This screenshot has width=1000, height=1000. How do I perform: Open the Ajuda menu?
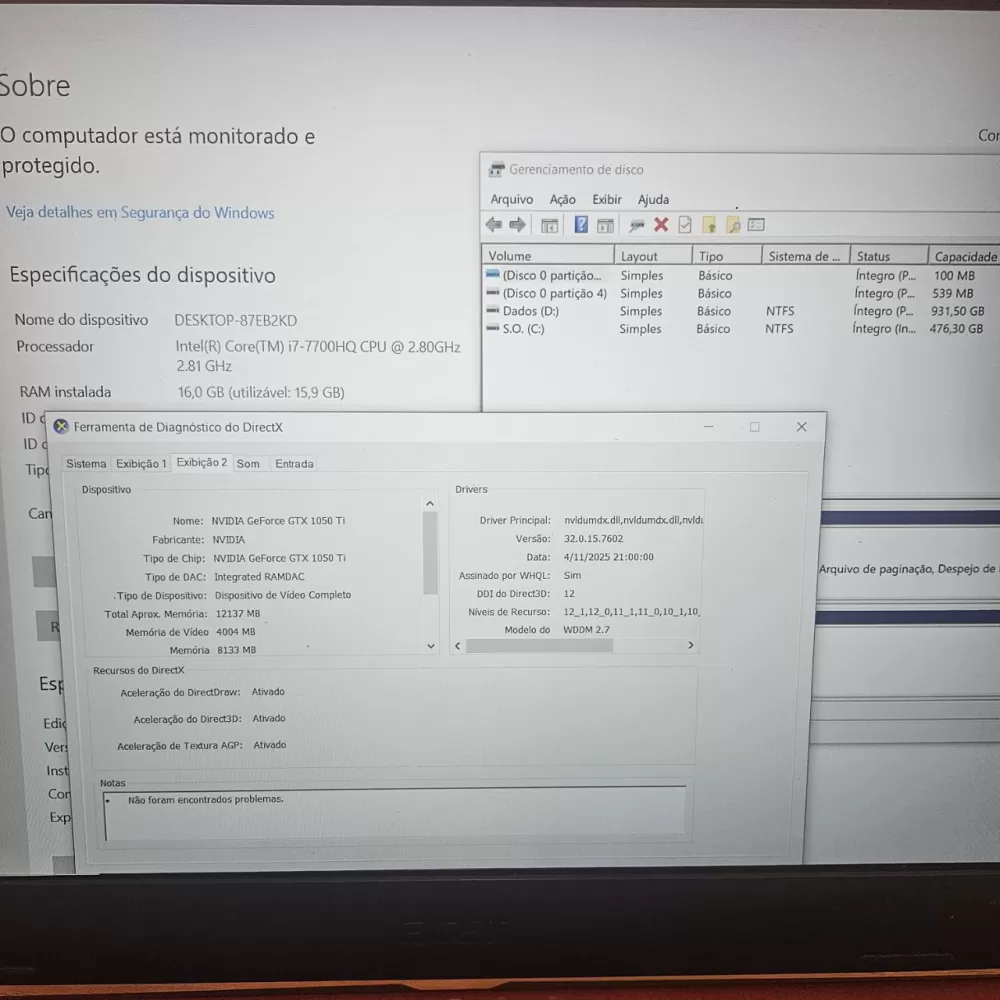pyautogui.click(x=653, y=200)
